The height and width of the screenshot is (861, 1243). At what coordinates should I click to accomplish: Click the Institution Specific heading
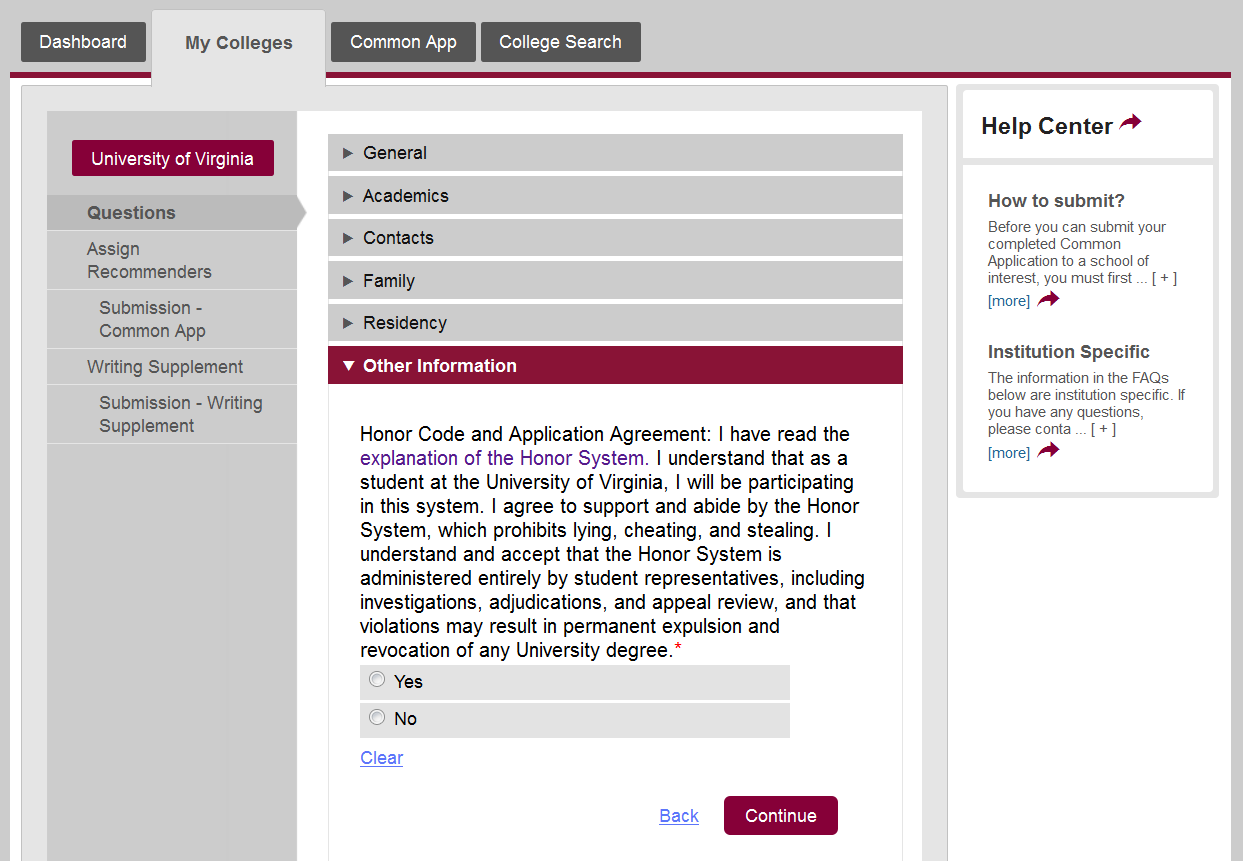point(1069,352)
